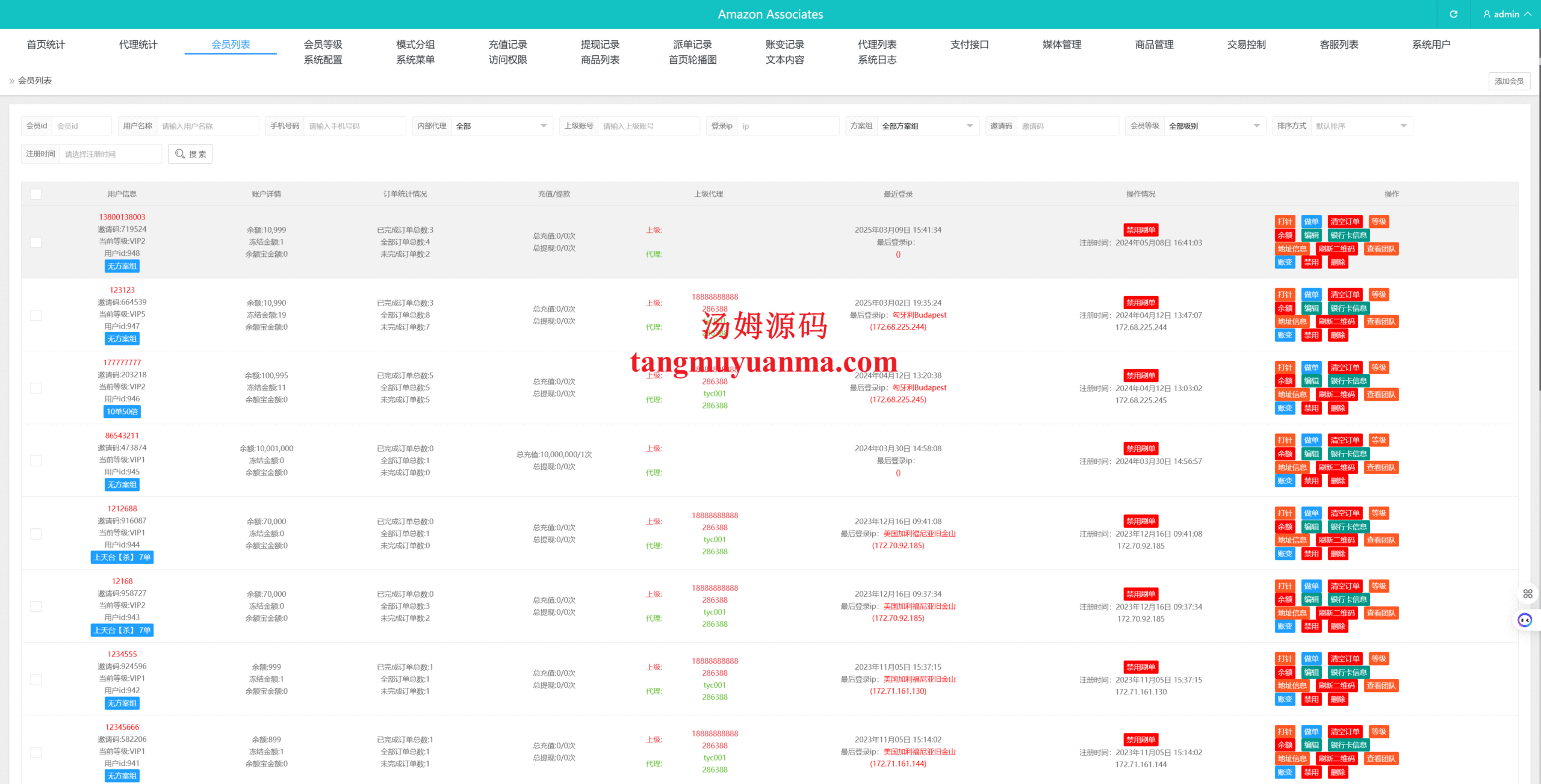Screen dimensions: 1541x784
Task: Click 刷新二维码 for user 123123
Action: click(1336, 322)
